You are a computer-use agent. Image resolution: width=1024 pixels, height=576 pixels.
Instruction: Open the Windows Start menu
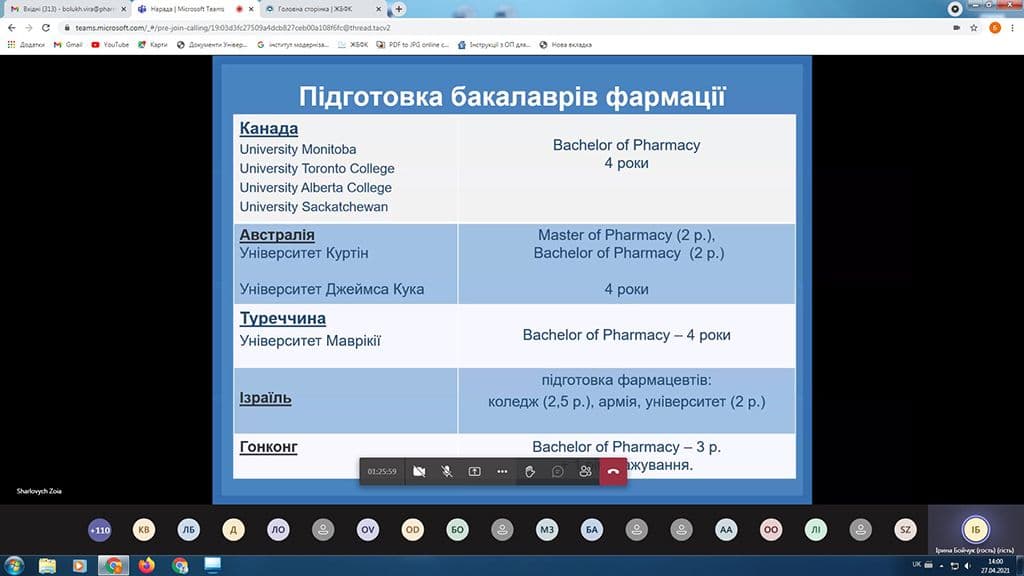pos(14,565)
